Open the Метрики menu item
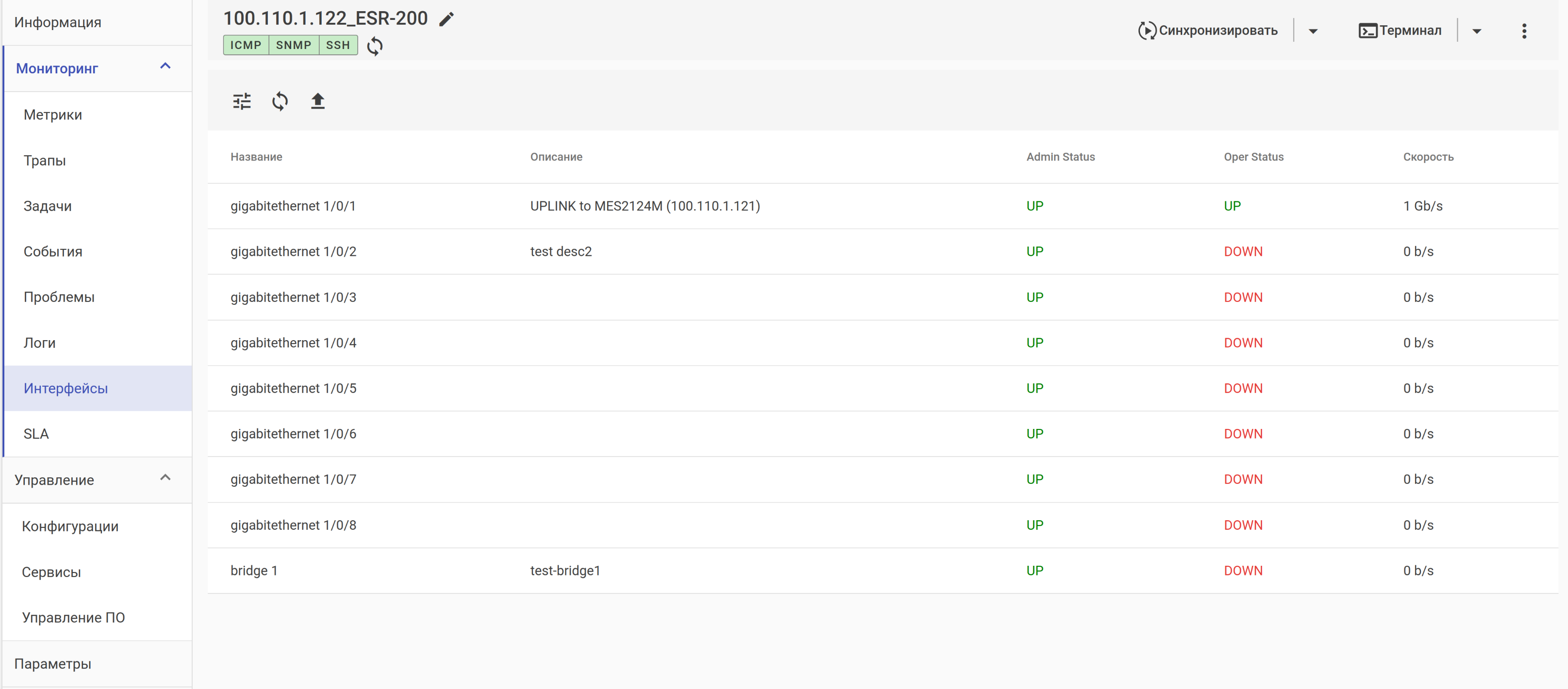Viewport: 1568px width, 689px height. click(53, 115)
